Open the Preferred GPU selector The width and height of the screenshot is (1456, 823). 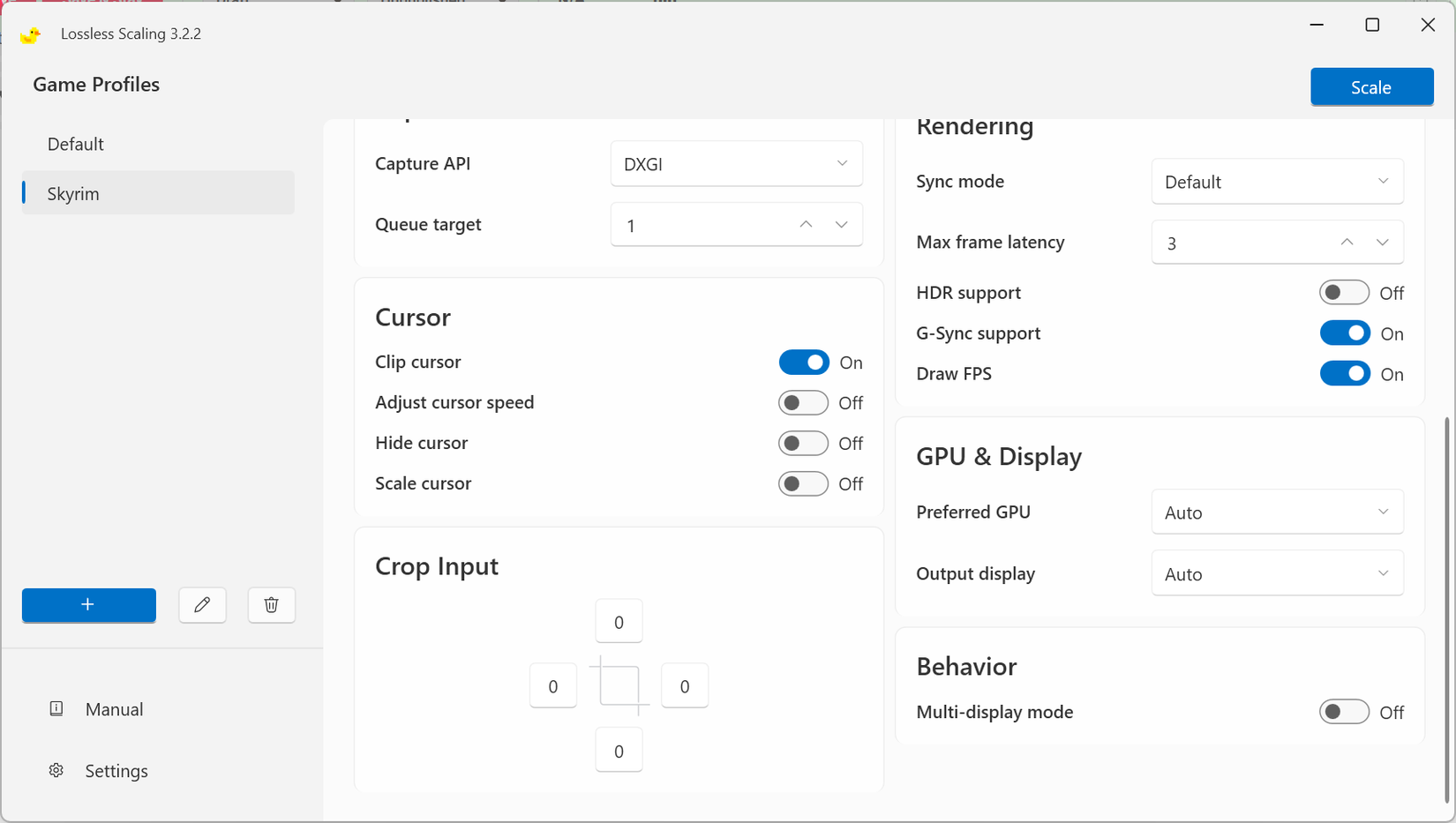click(1277, 512)
